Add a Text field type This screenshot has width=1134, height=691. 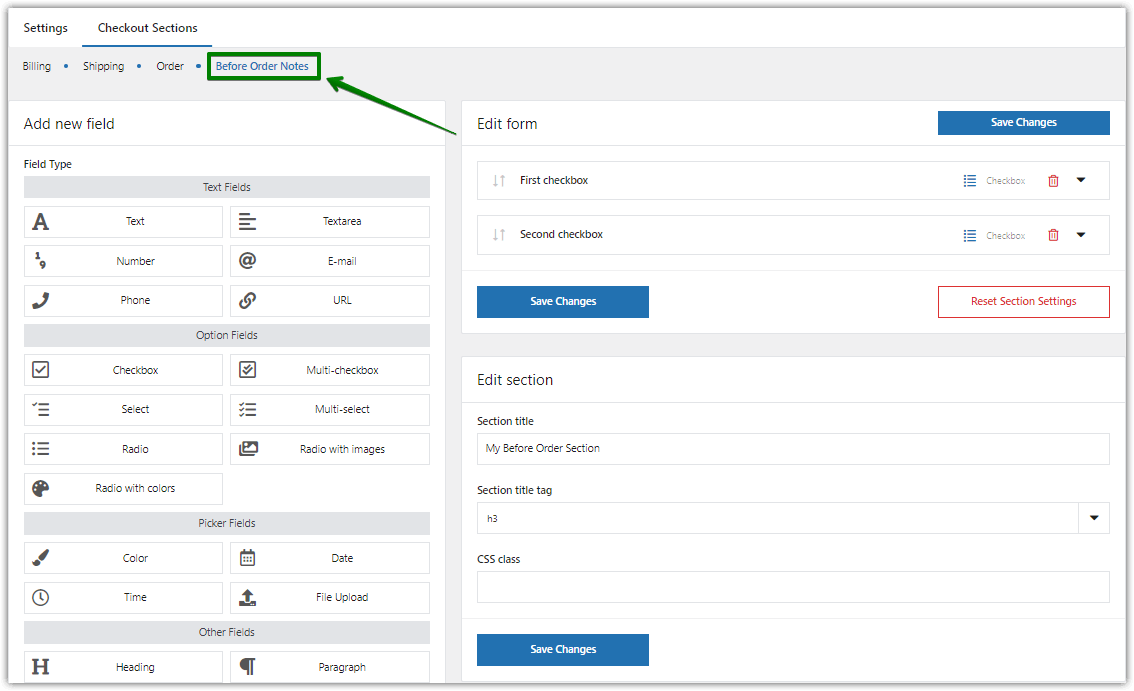123,221
